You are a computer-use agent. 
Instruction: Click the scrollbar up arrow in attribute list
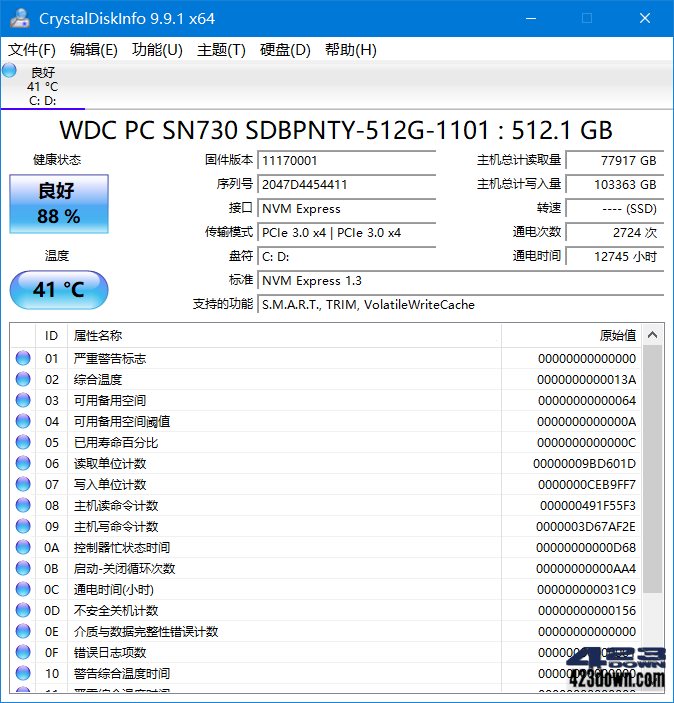[653, 335]
